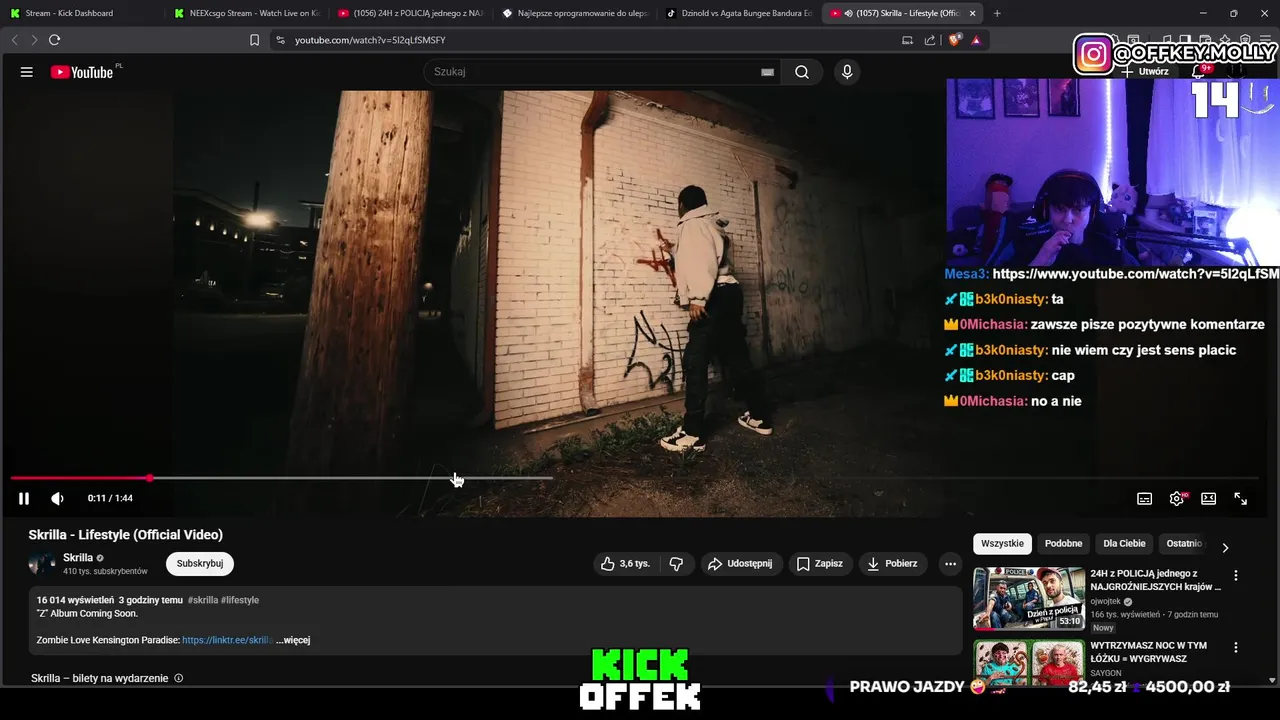Image resolution: width=1280 pixels, height=720 pixels.
Task: Close the Skrilla - Lifestyle tab
Action: (x=972, y=13)
